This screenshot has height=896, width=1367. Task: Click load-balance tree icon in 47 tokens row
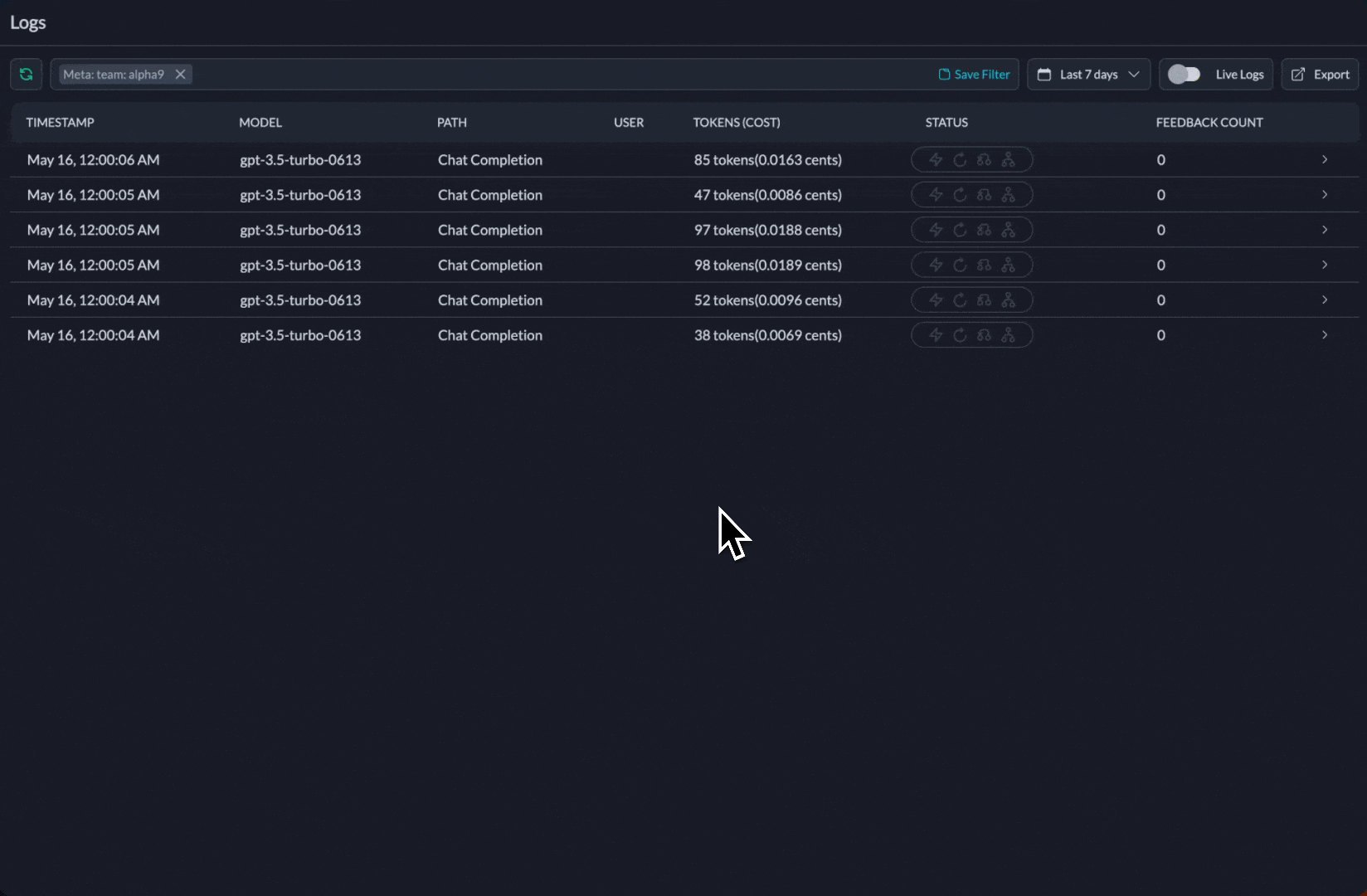coord(1008,194)
